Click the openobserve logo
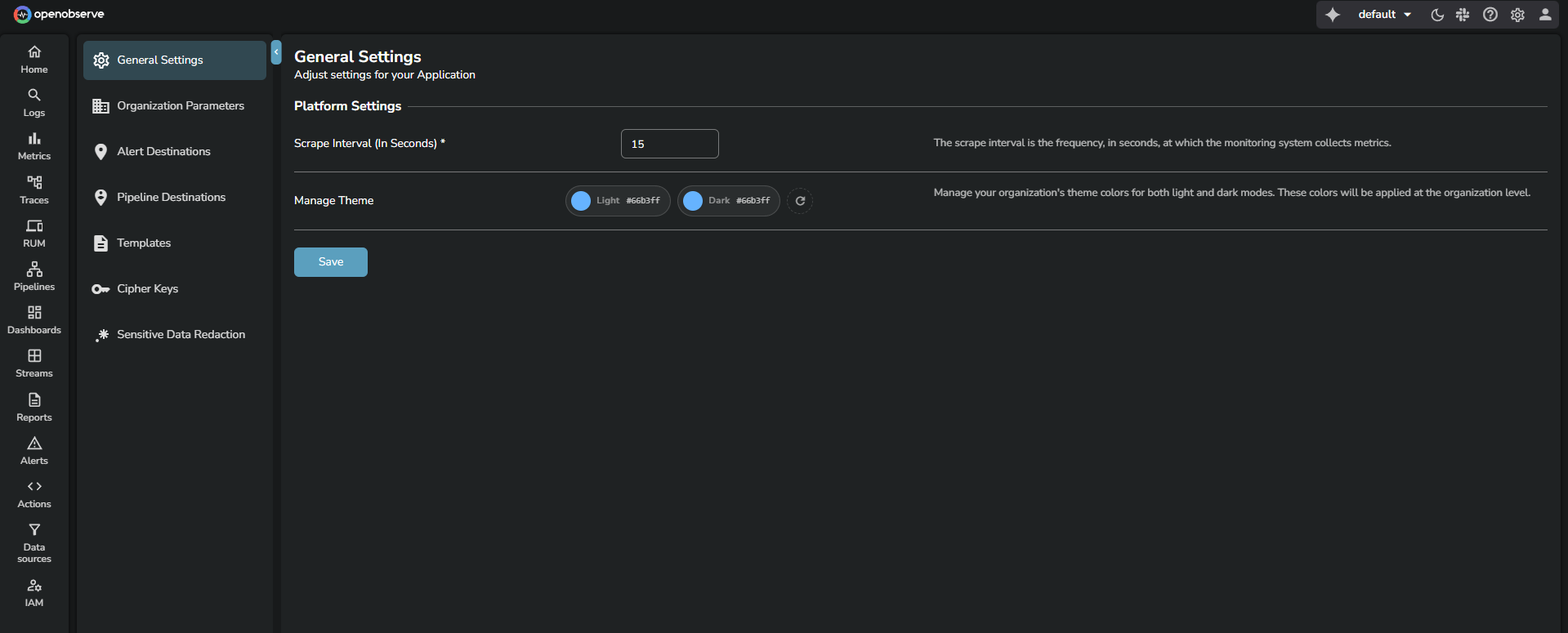The image size is (1568, 633). click(x=59, y=14)
